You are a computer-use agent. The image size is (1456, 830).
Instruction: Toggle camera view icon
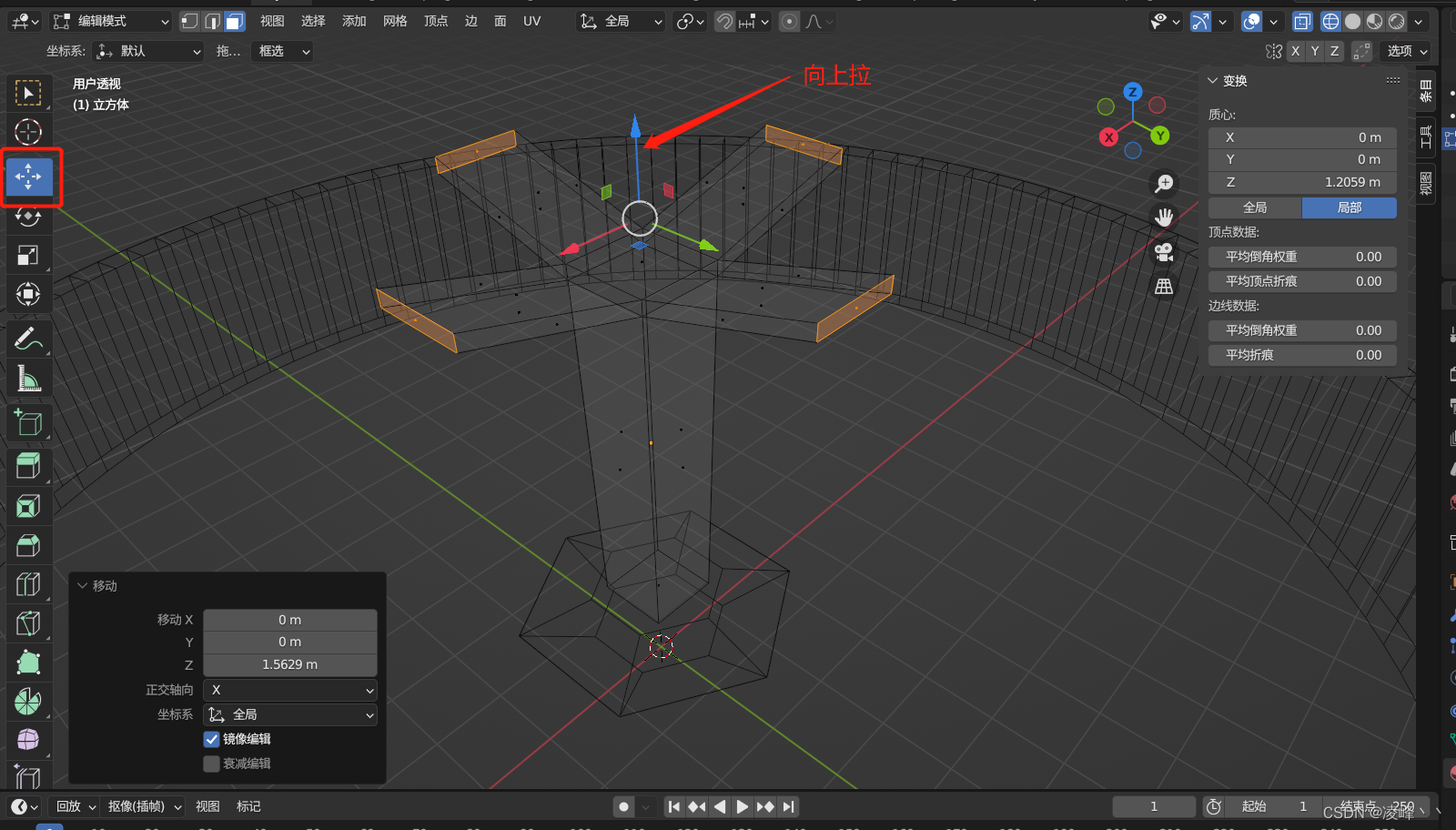tap(1164, 252)
